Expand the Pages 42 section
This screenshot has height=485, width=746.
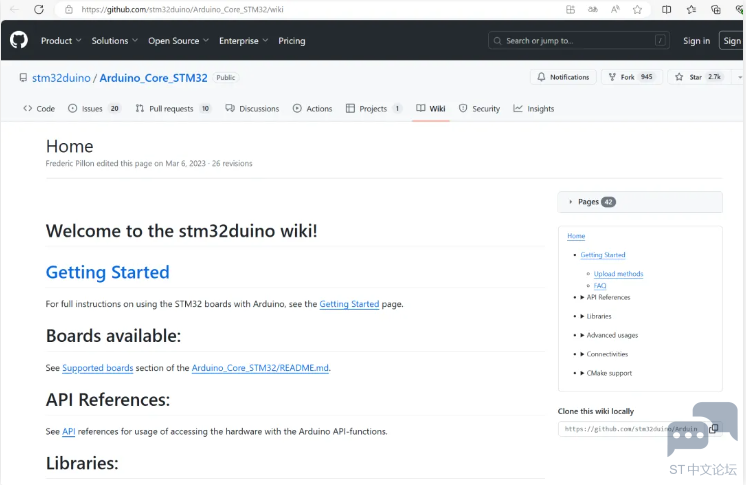640,202
